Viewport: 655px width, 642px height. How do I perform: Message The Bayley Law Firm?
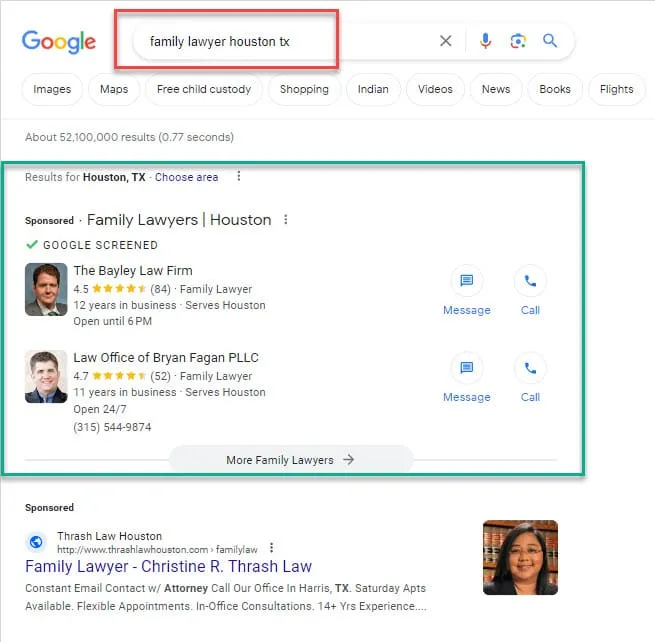467,291
